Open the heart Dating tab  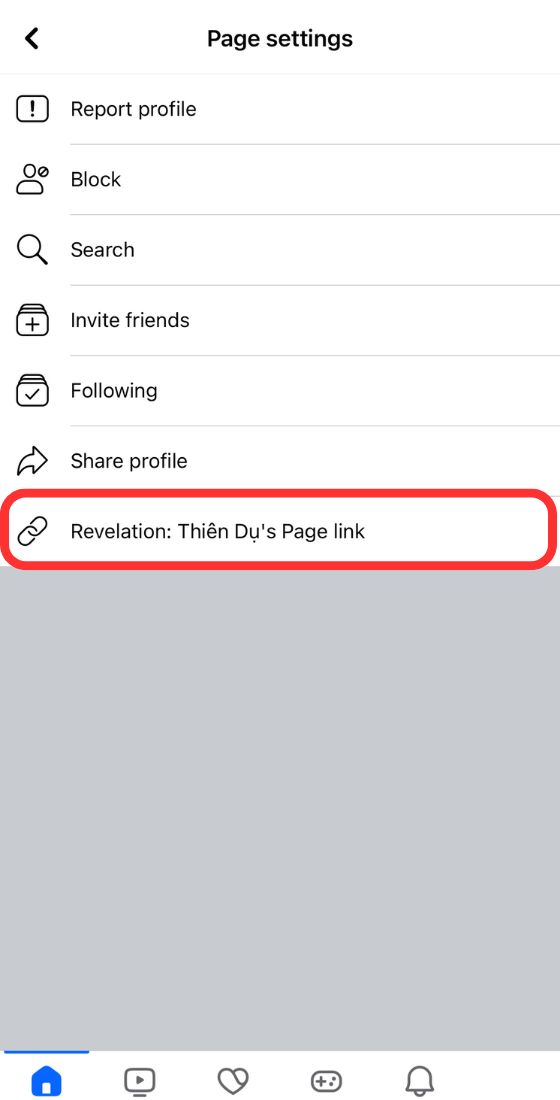(233, 1080)
